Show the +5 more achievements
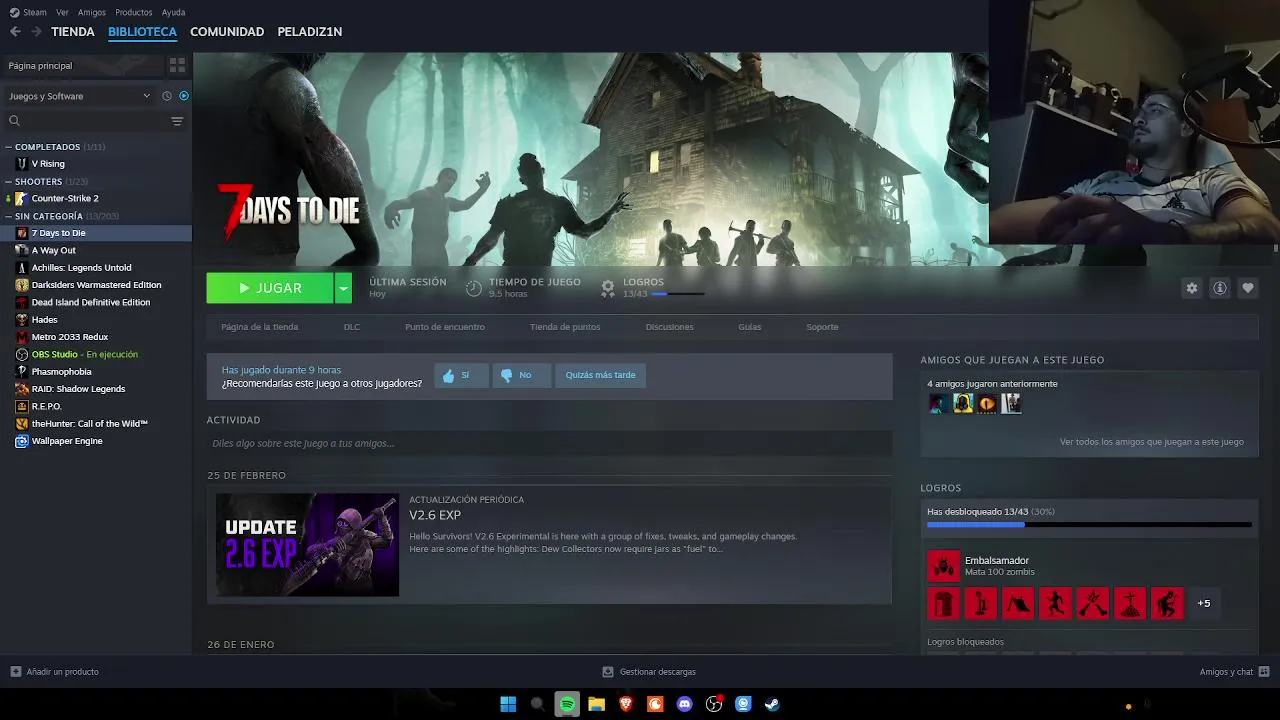 coord(1204,603)
